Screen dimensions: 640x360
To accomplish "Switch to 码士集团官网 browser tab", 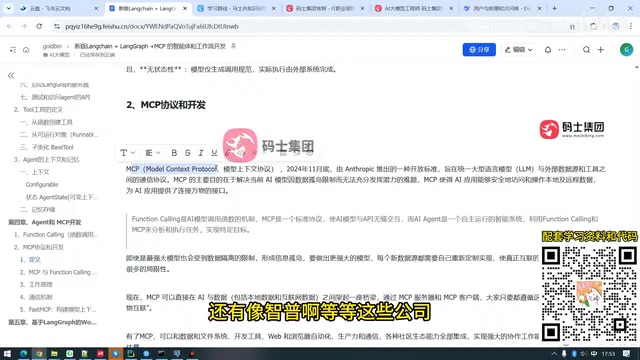I will 325,8.
